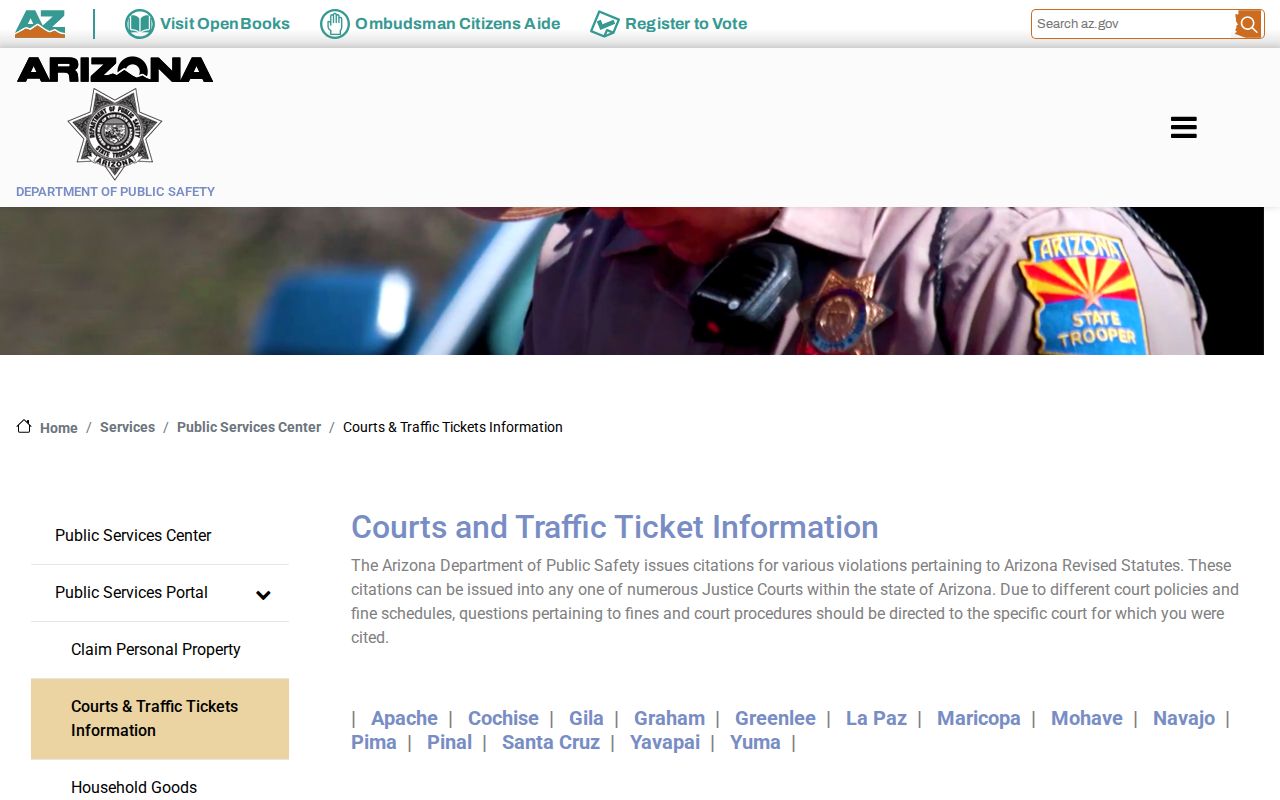This screenshot has width=1280, height=800.
Task: Jump to Yuma county courts
Action: (755, 742)
